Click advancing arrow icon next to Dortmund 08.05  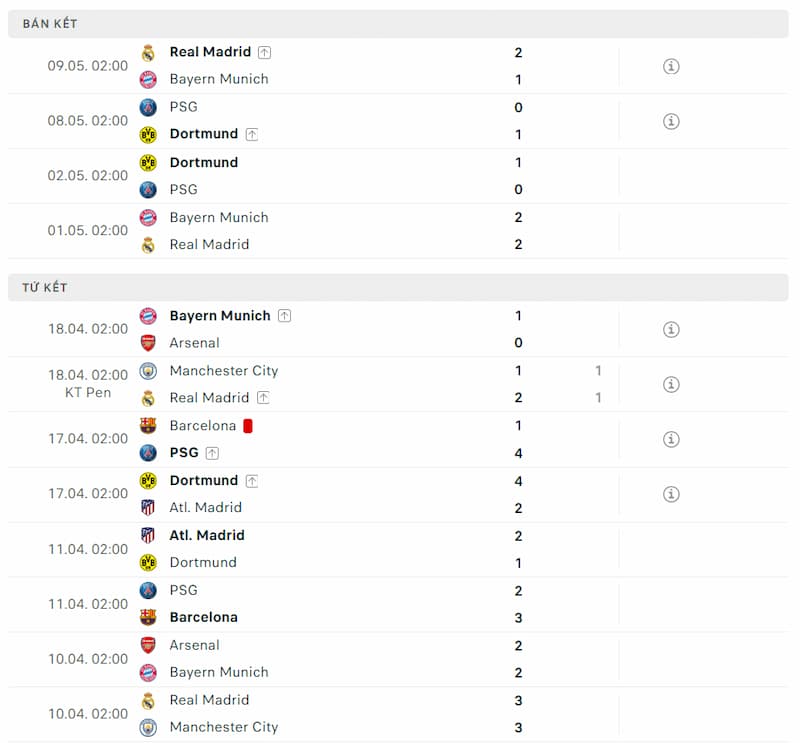pos(251,134)
